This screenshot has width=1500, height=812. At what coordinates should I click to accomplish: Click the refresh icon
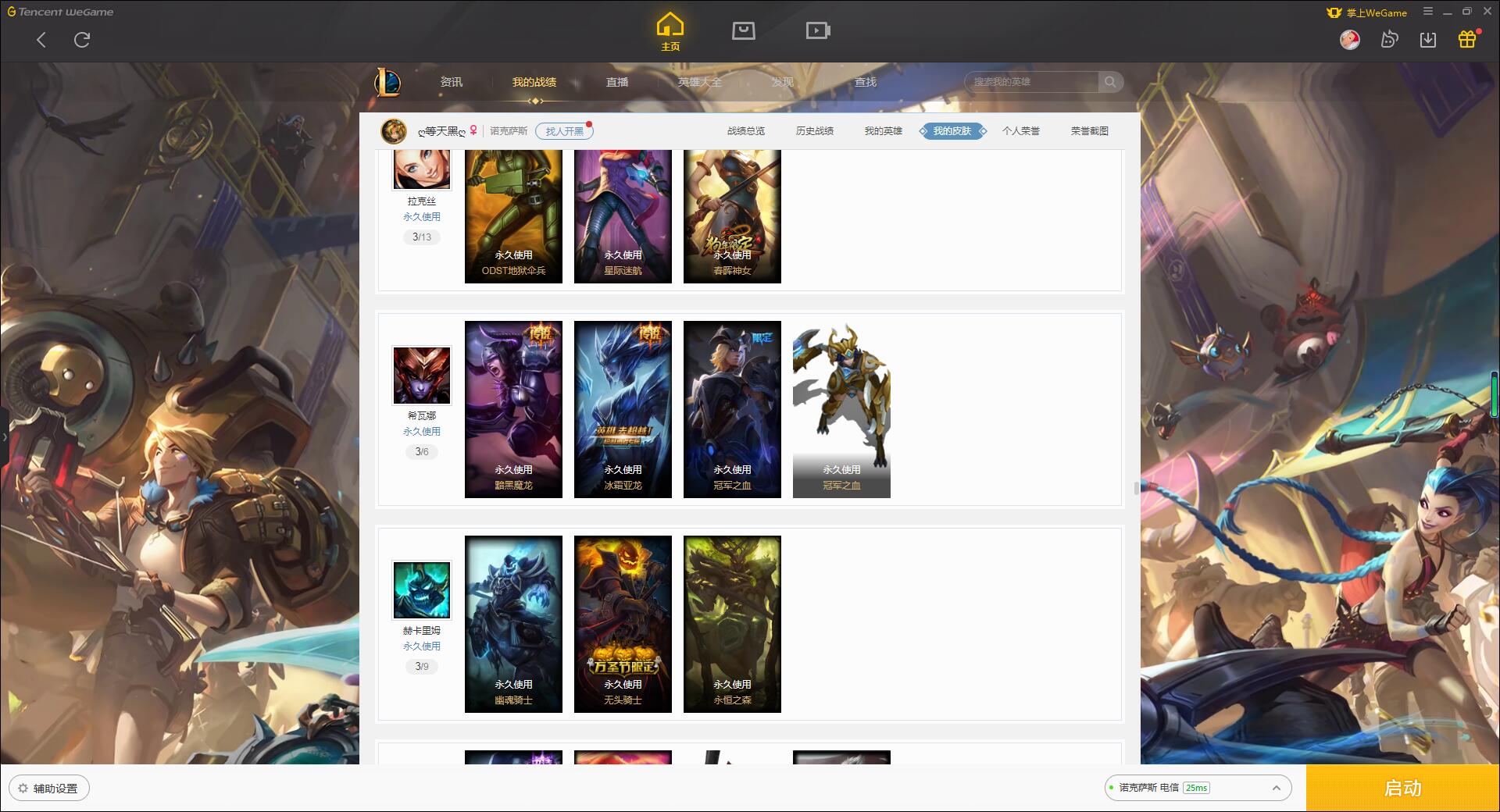[82, 40]
